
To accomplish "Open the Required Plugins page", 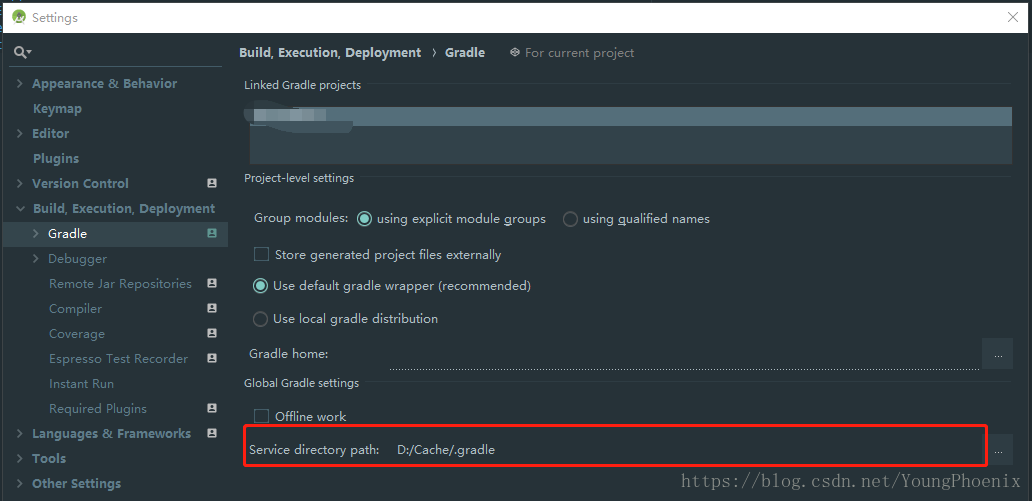I will pyautogui.click(x=98, y=409).
